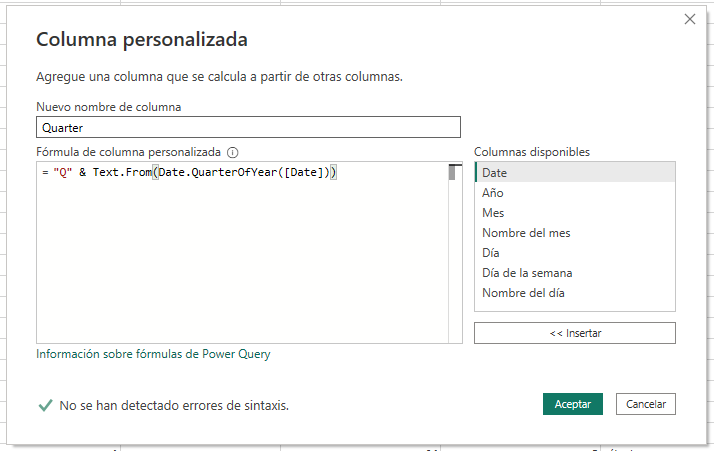Click the formula editor scrollbar thumb
The height and width of the screenshot is (451, 714).
tap(453, 172)
